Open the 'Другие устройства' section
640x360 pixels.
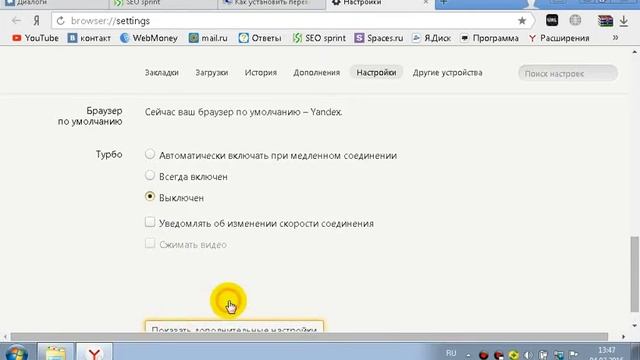[447, 73]
